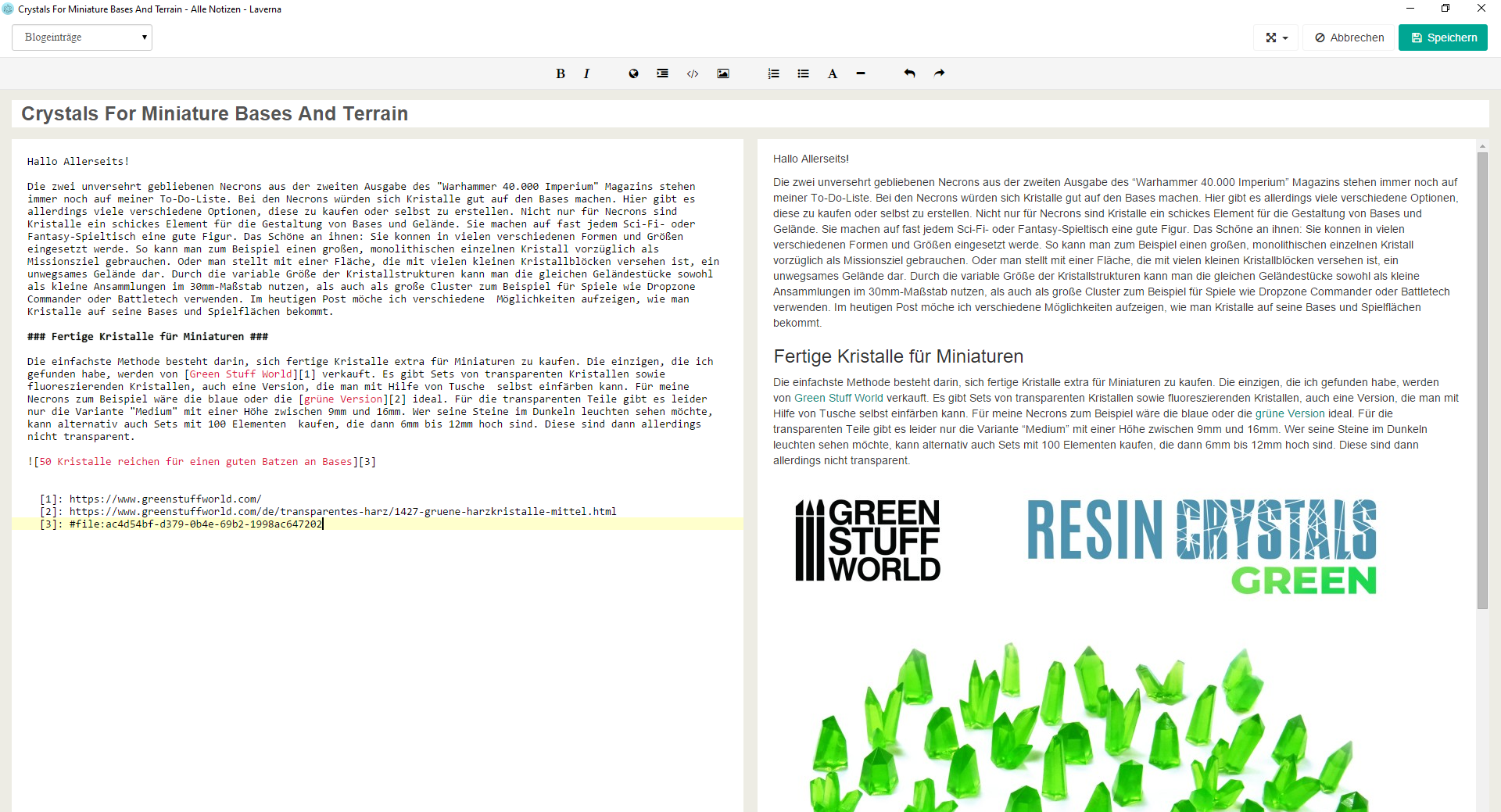Screen dimensions: 1501x812
Task: Insert a hyperlink with the globe icon
Action: [x=633, y=73]
